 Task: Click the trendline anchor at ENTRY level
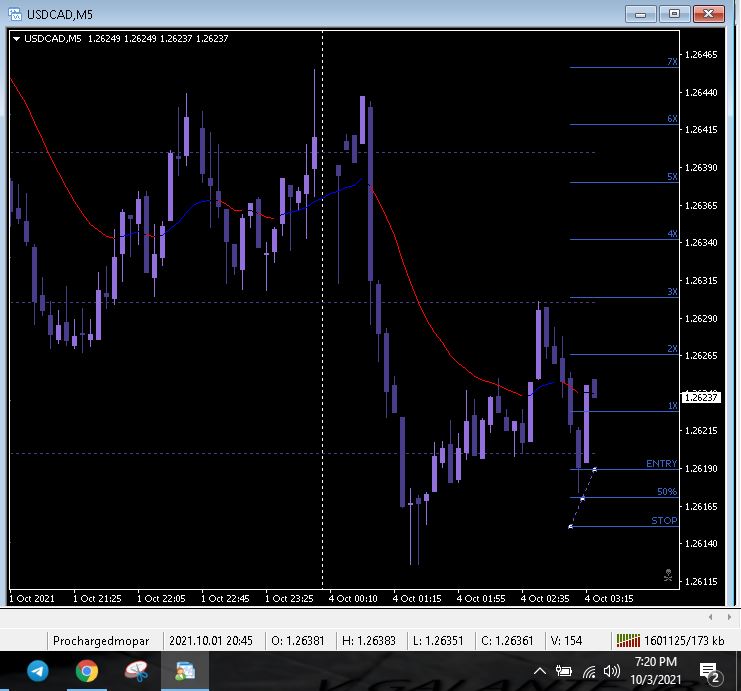click(595, 469)
